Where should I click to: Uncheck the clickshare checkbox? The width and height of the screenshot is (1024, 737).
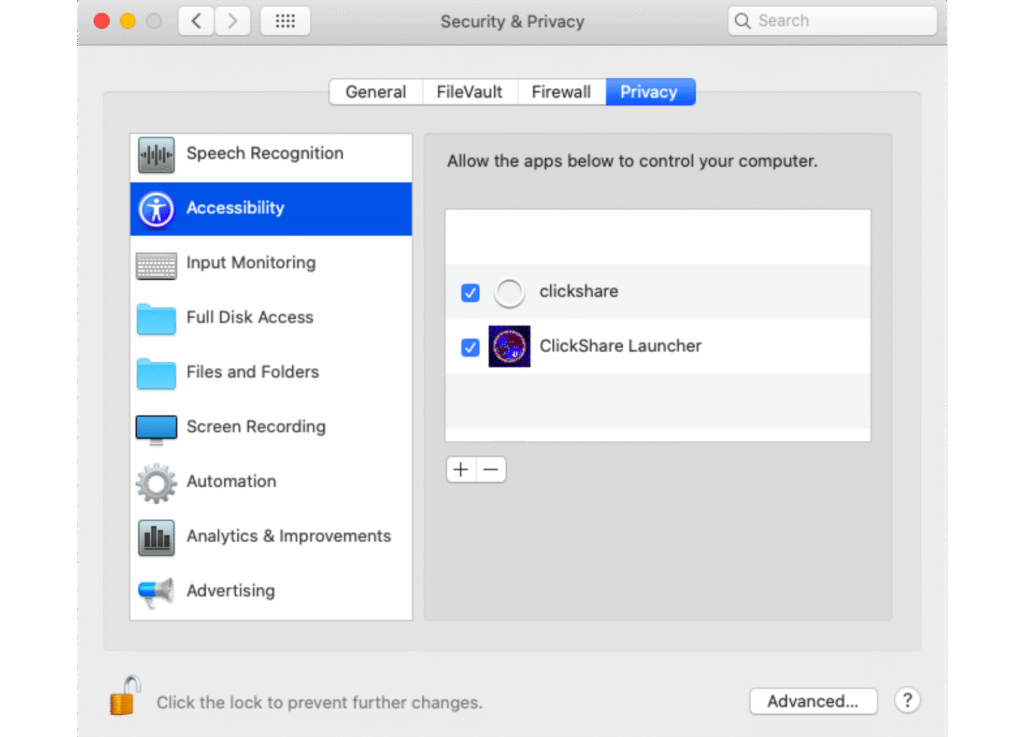pos(470,293)
